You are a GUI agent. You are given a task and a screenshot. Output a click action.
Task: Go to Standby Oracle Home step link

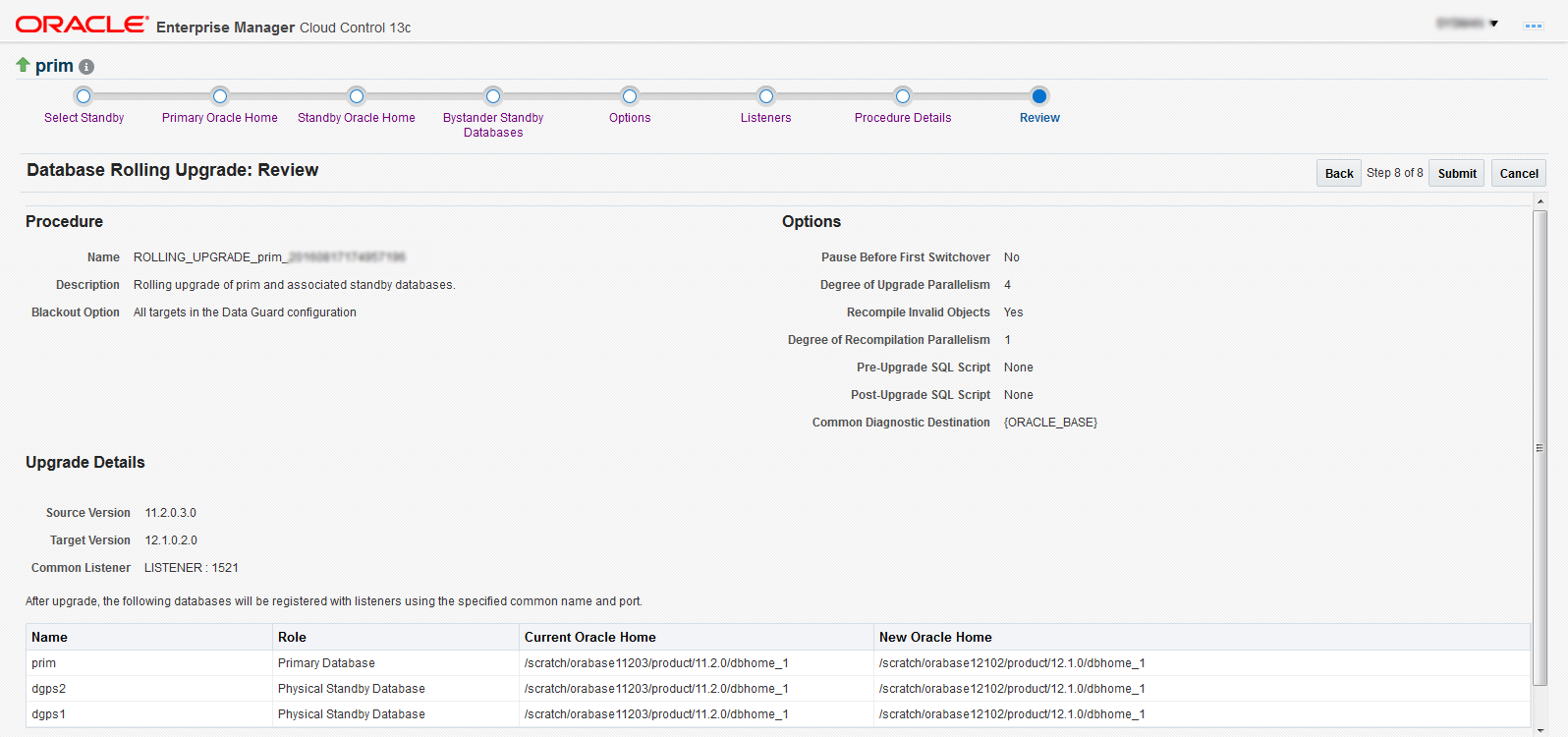tap(357, 118)
